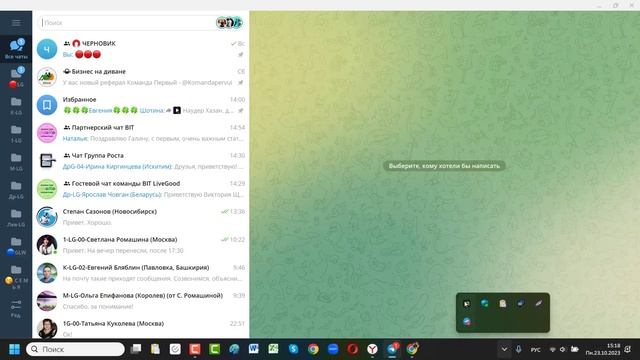Switch to the 1-LG folder
This screenshot has width=640, height=360.
pos(16,134)
